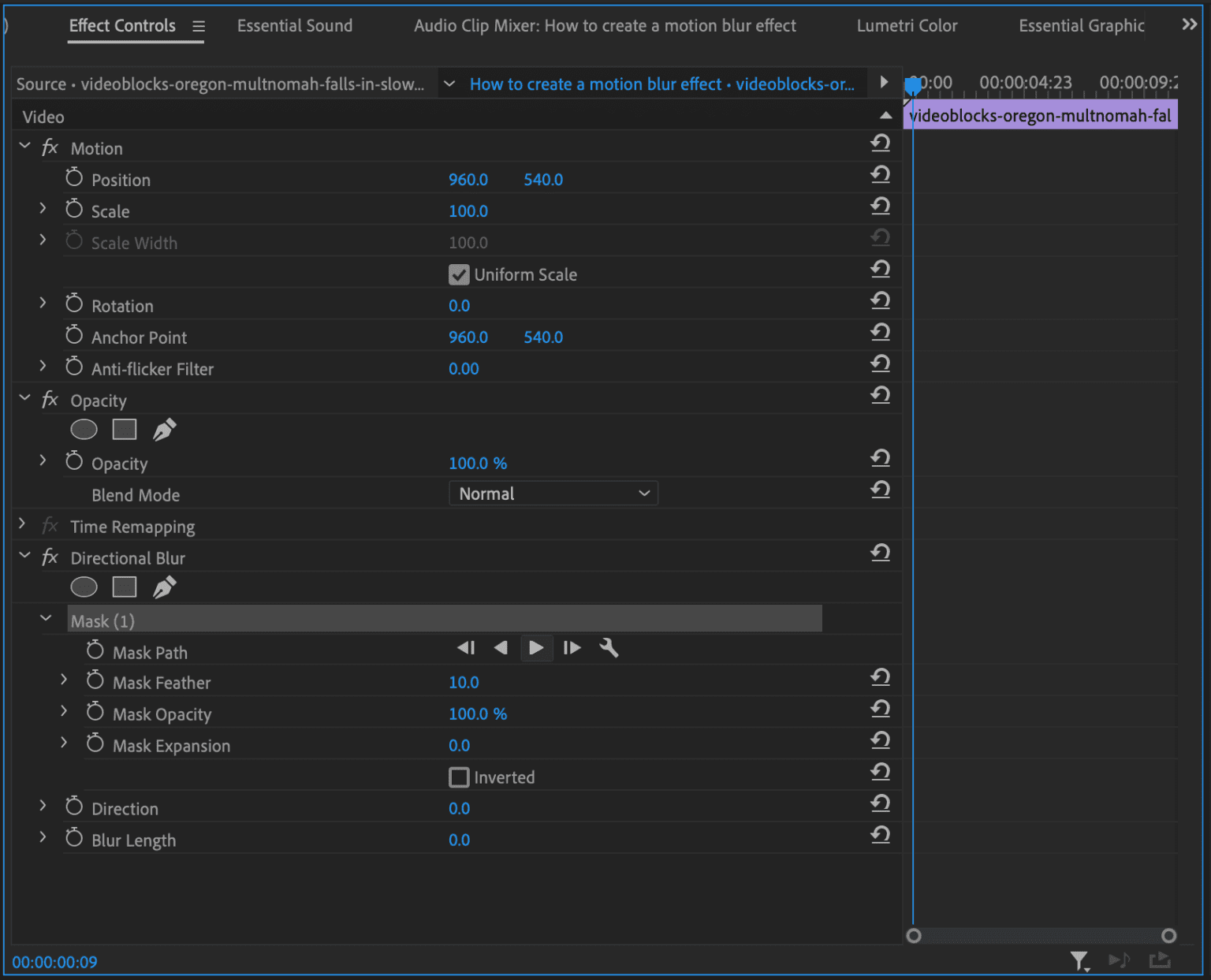Reset the Position parameter
1211x980 pixels.
click(881, 174)
